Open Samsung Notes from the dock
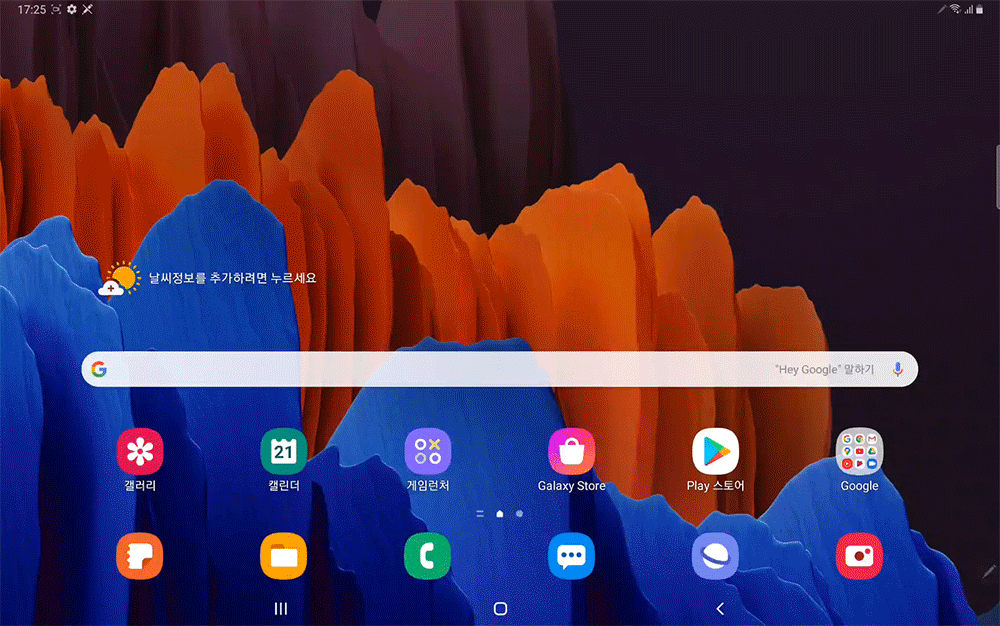 (x=140, y=556)
